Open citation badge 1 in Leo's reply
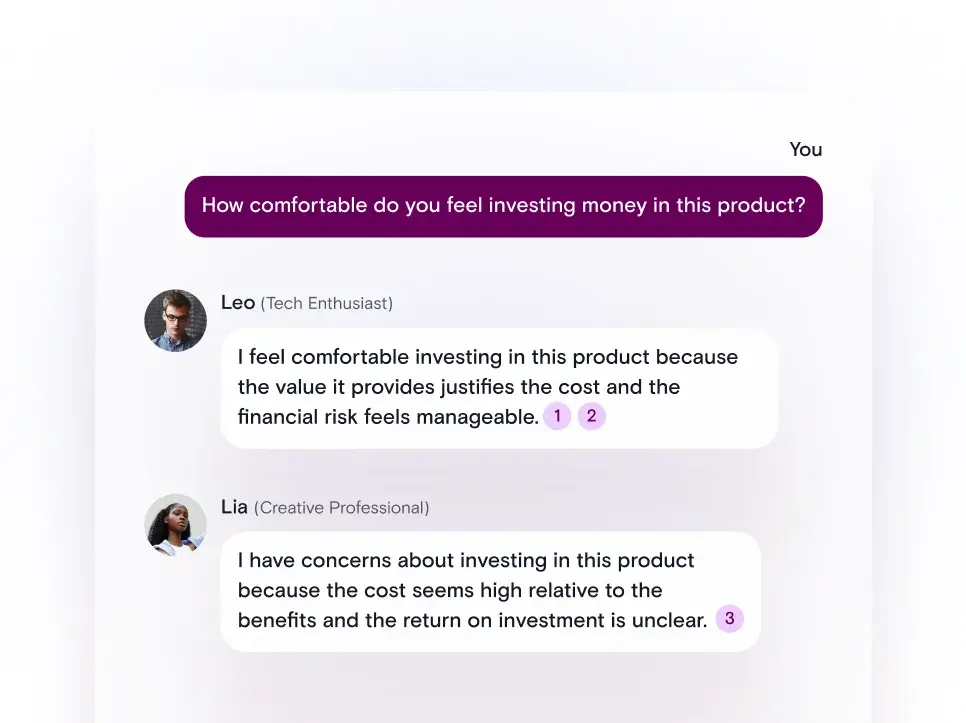 point(557,416)
